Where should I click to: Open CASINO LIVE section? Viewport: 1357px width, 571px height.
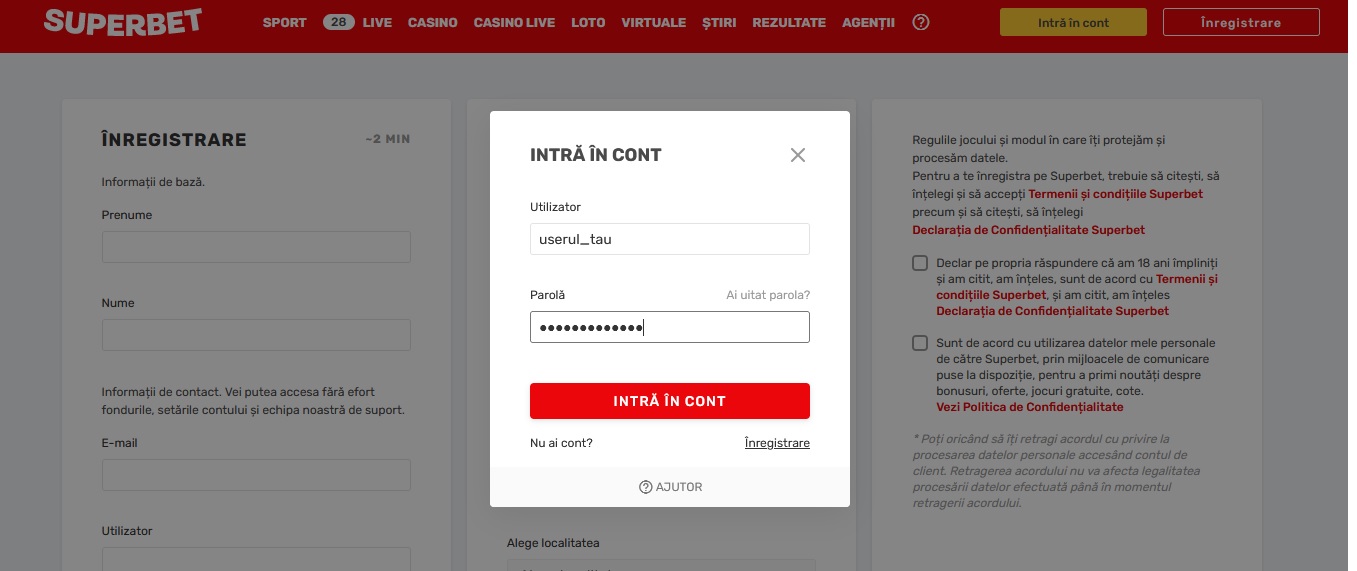[514, 22]
